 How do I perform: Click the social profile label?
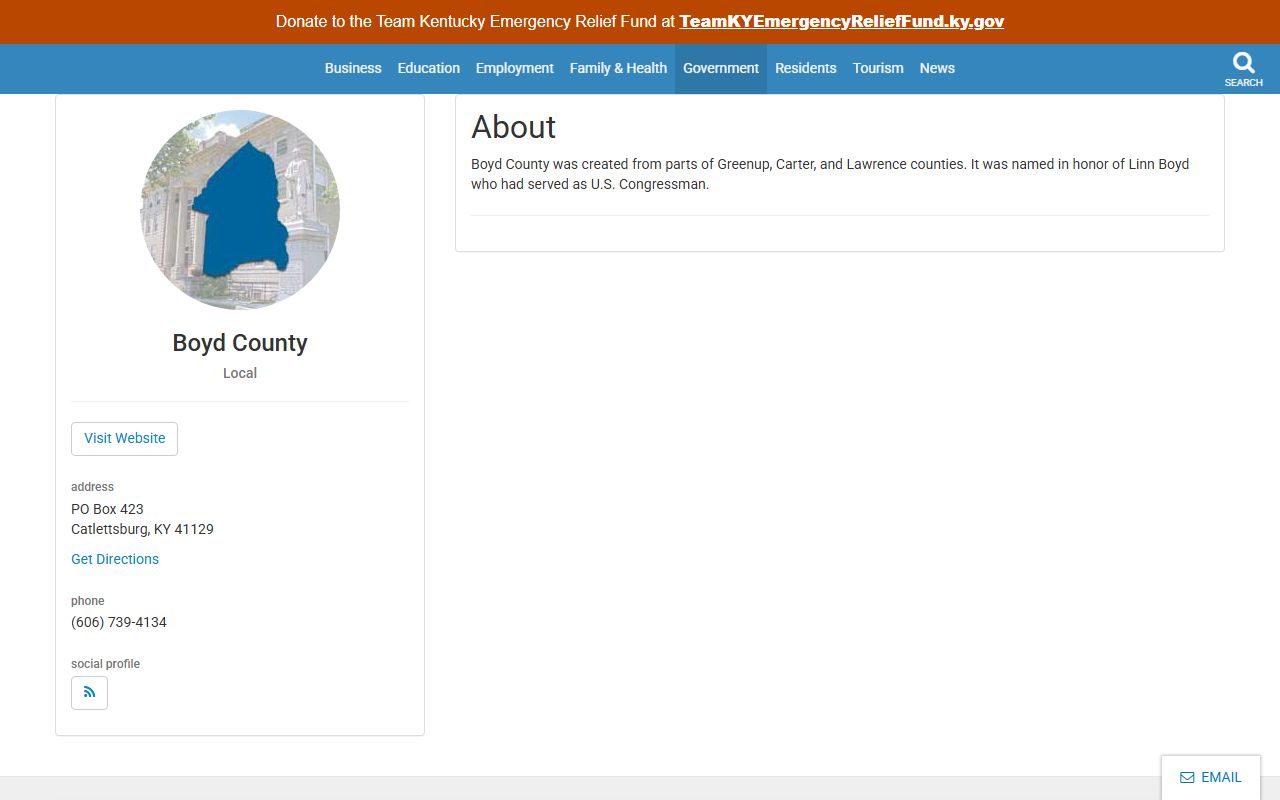(x=105, y=664)
